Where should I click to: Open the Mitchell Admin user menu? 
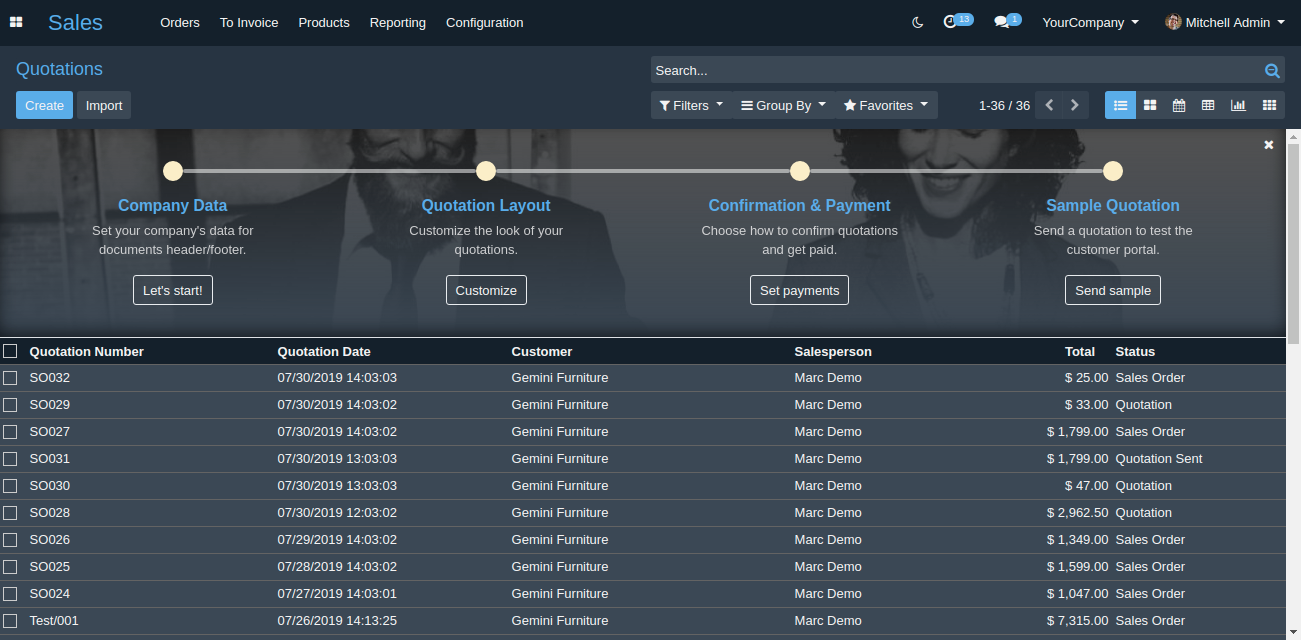click(1225, 22)
